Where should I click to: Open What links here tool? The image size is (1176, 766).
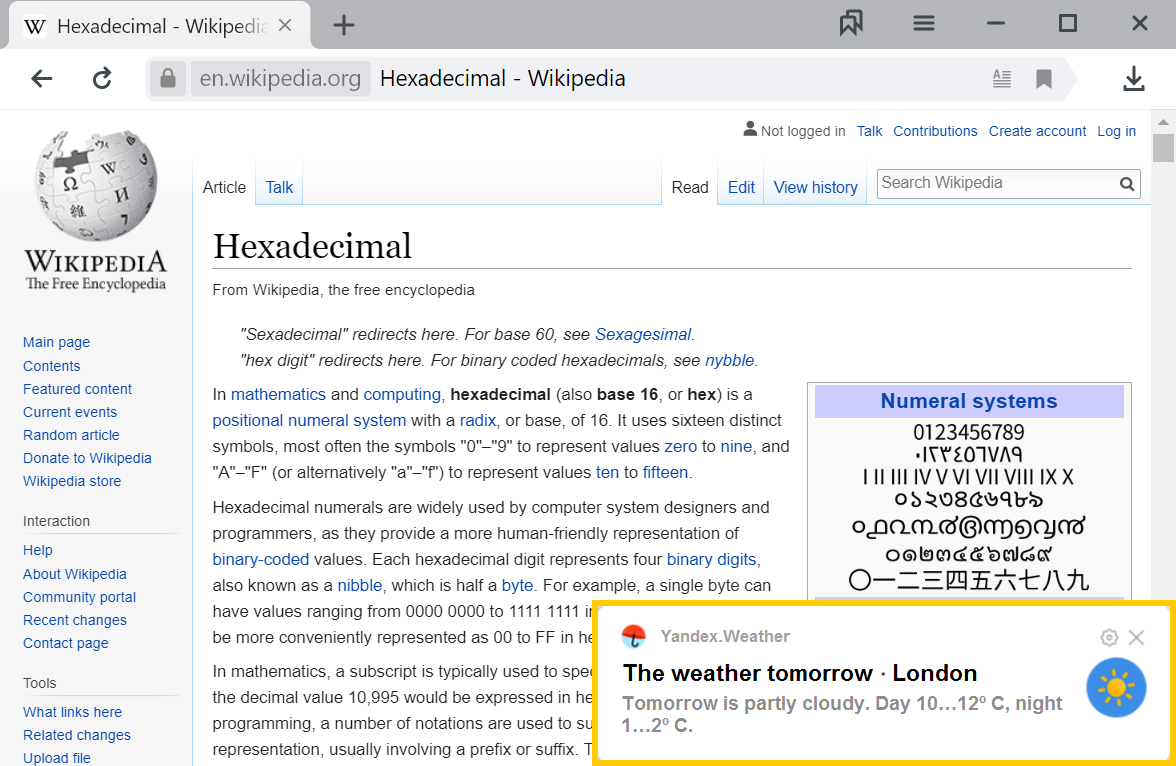coord(72,712)
